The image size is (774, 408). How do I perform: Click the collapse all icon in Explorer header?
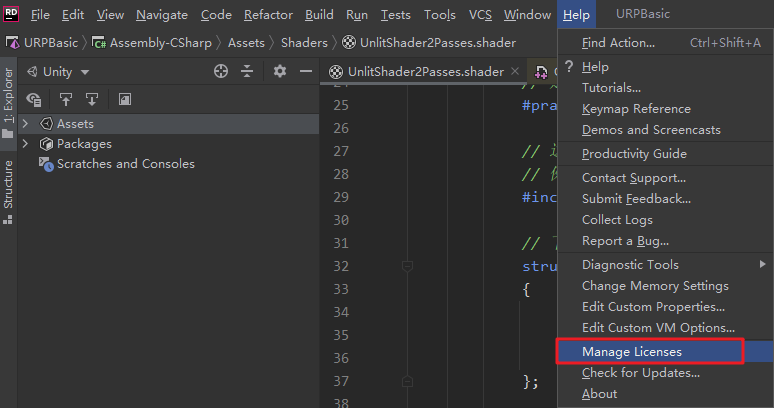[247, 72]
